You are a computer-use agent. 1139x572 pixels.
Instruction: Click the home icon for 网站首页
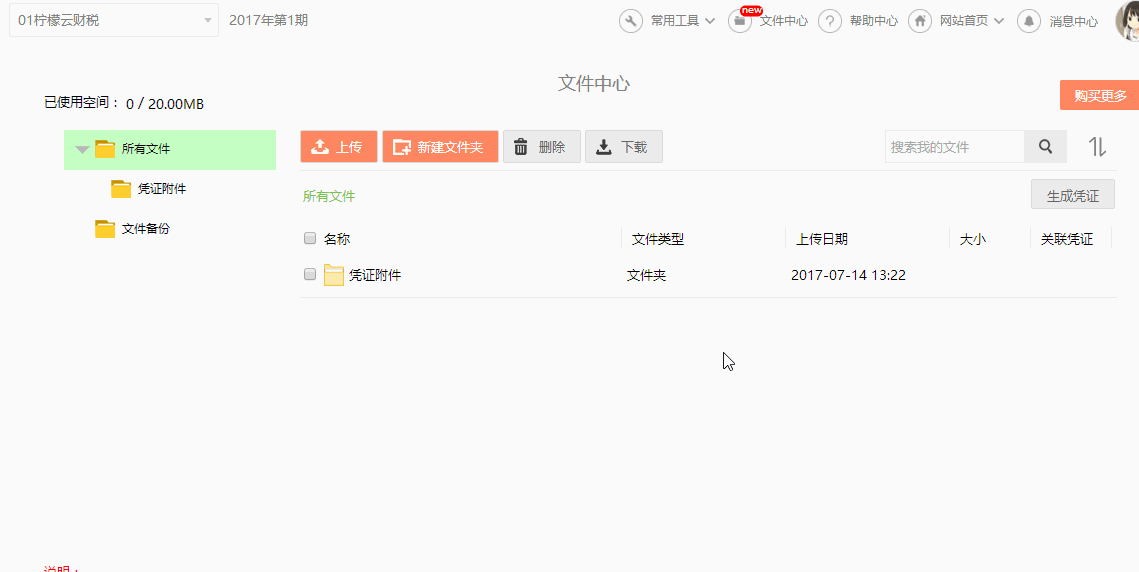(x=920, y=21)
